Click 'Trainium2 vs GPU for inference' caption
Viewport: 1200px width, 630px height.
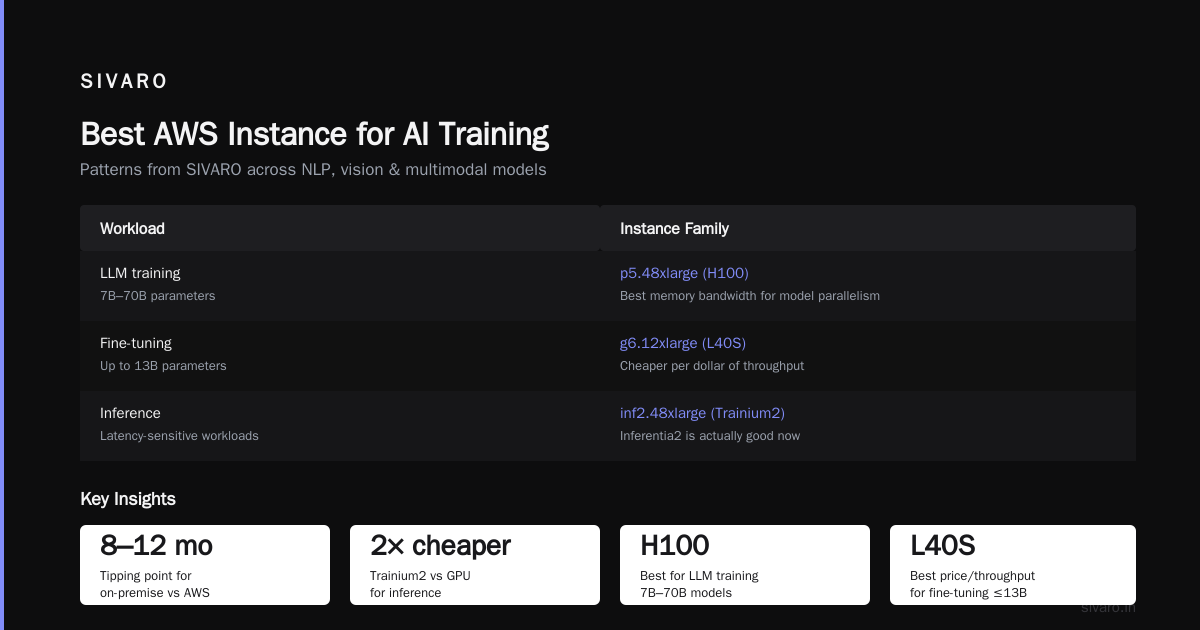click(x=420, y=584)
